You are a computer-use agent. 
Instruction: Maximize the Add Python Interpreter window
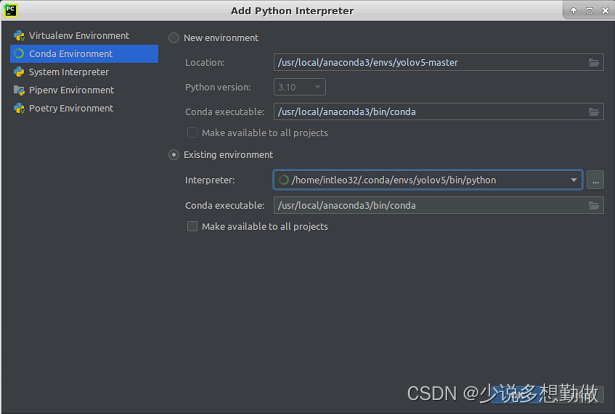(589, 11)
